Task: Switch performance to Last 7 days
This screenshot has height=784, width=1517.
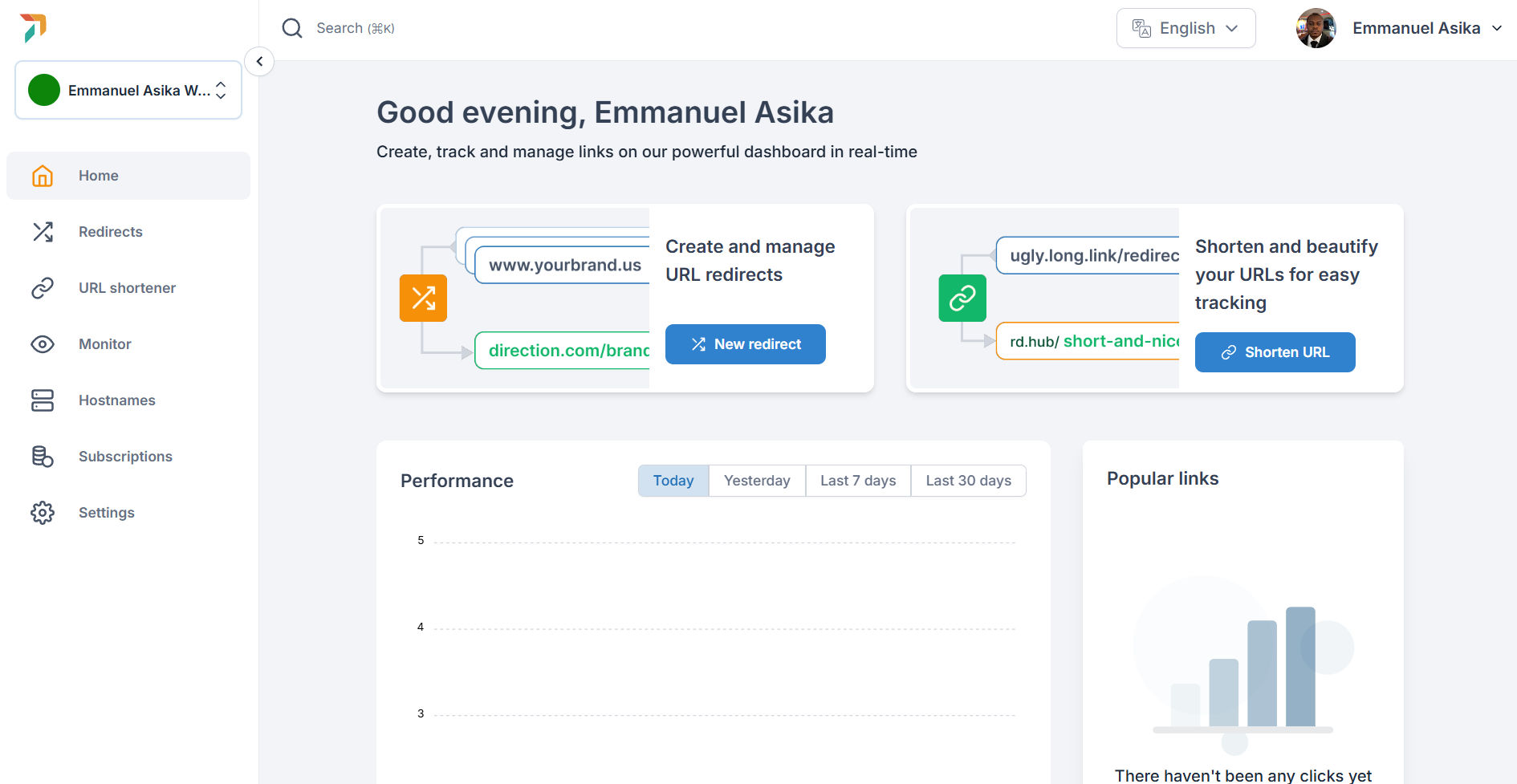Action: pyautogui.click(x=858, y=481)
